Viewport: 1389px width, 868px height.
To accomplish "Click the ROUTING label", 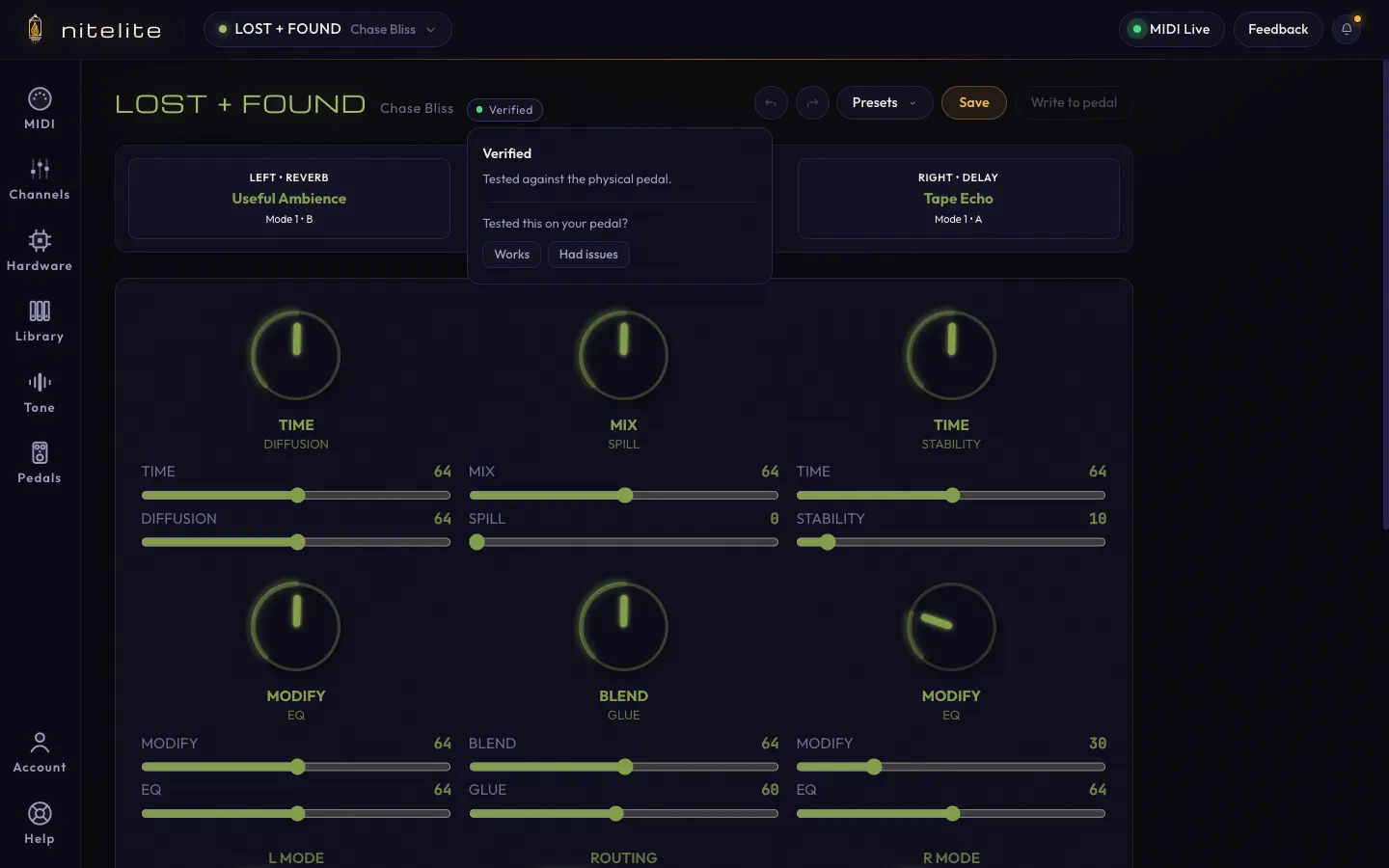I will pos(623,858).
